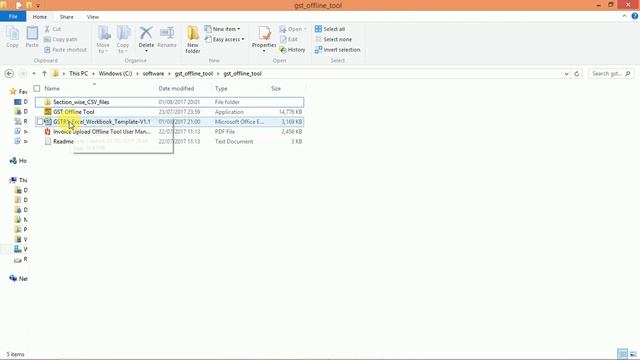Go up one folder level

(x=44, y=74)
